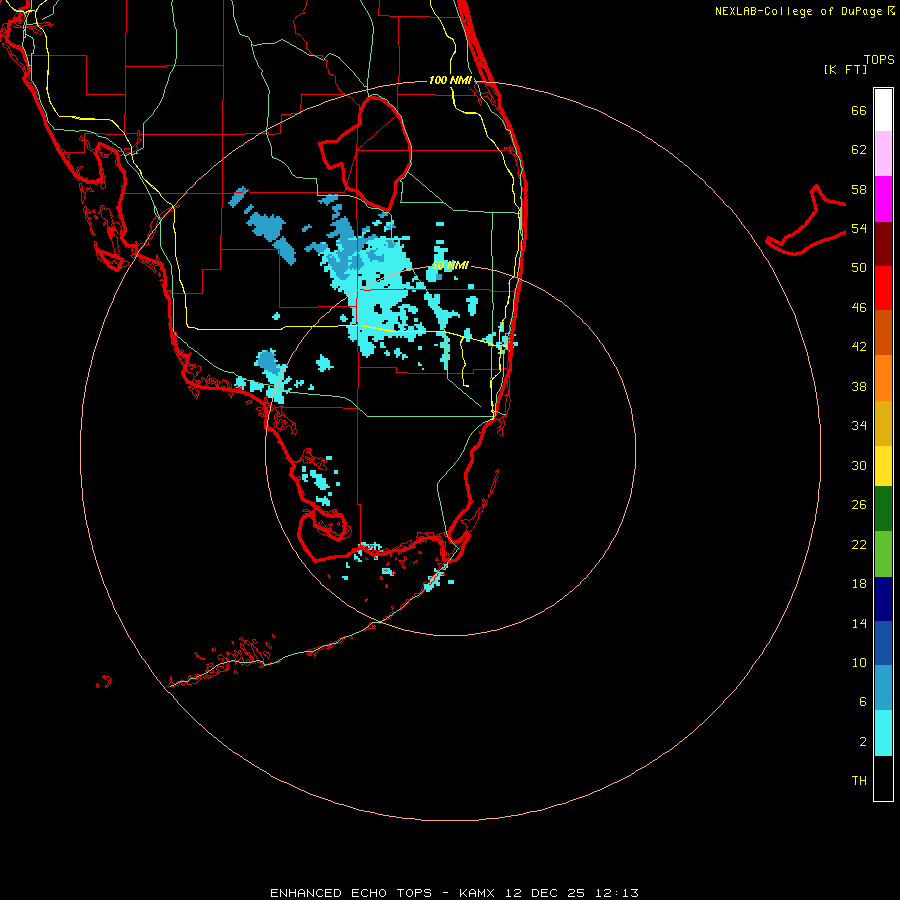Click the TOPS legend title
This screenshot has height=900, width=900.
(879, 60)
